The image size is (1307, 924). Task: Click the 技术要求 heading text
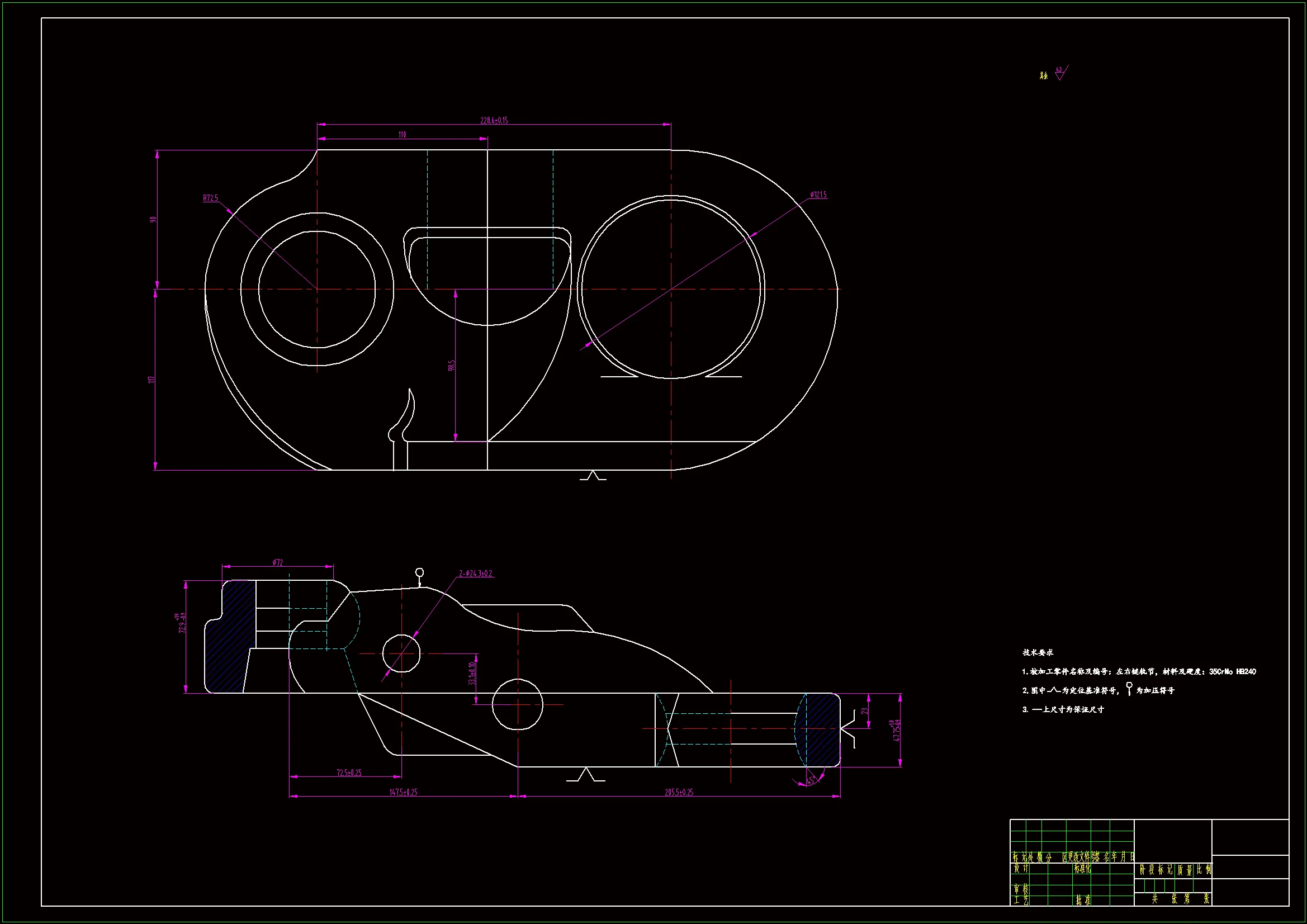point(1038,652)
